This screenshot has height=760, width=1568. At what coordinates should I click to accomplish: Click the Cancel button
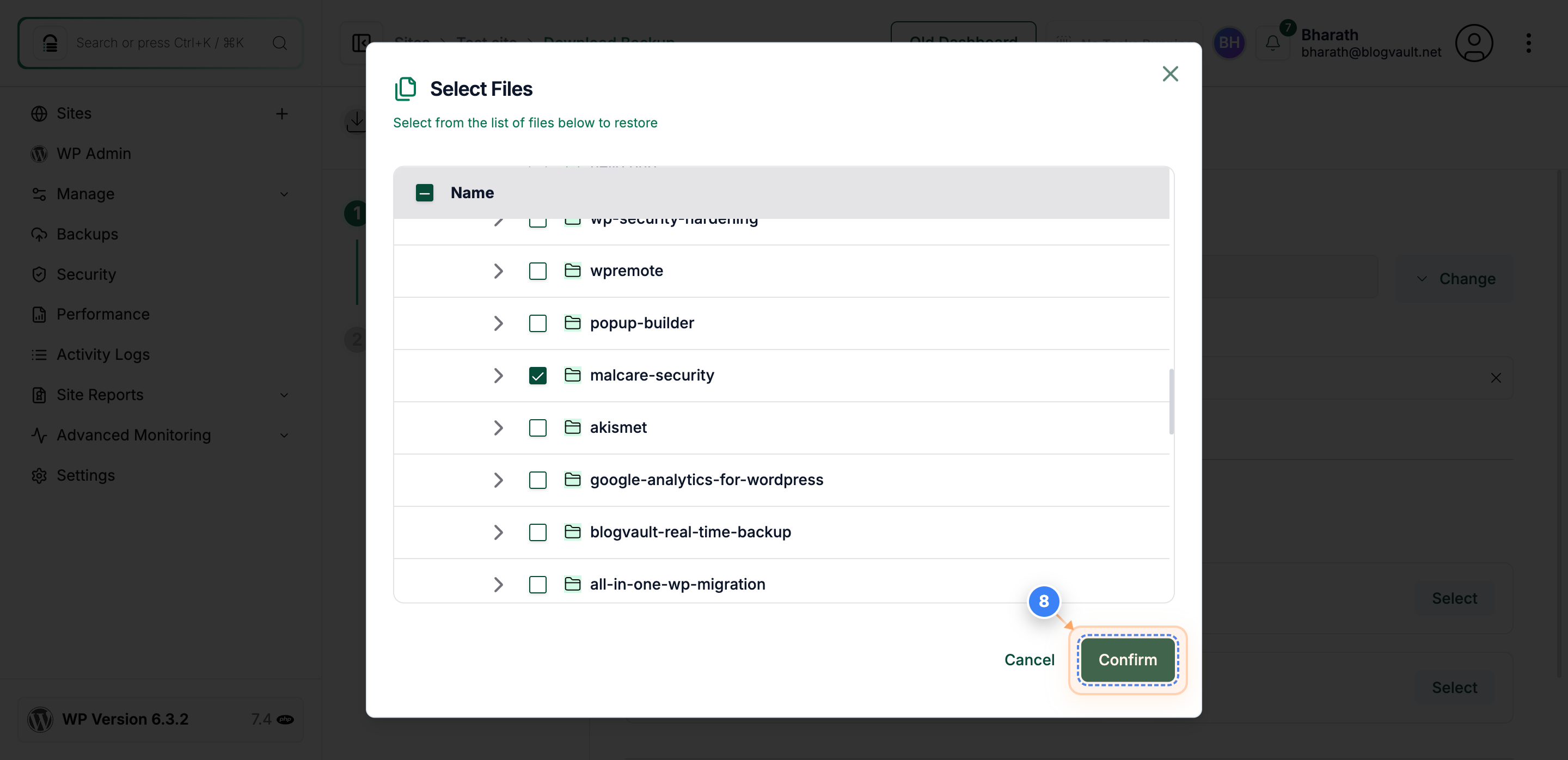tap(1028, 660)
